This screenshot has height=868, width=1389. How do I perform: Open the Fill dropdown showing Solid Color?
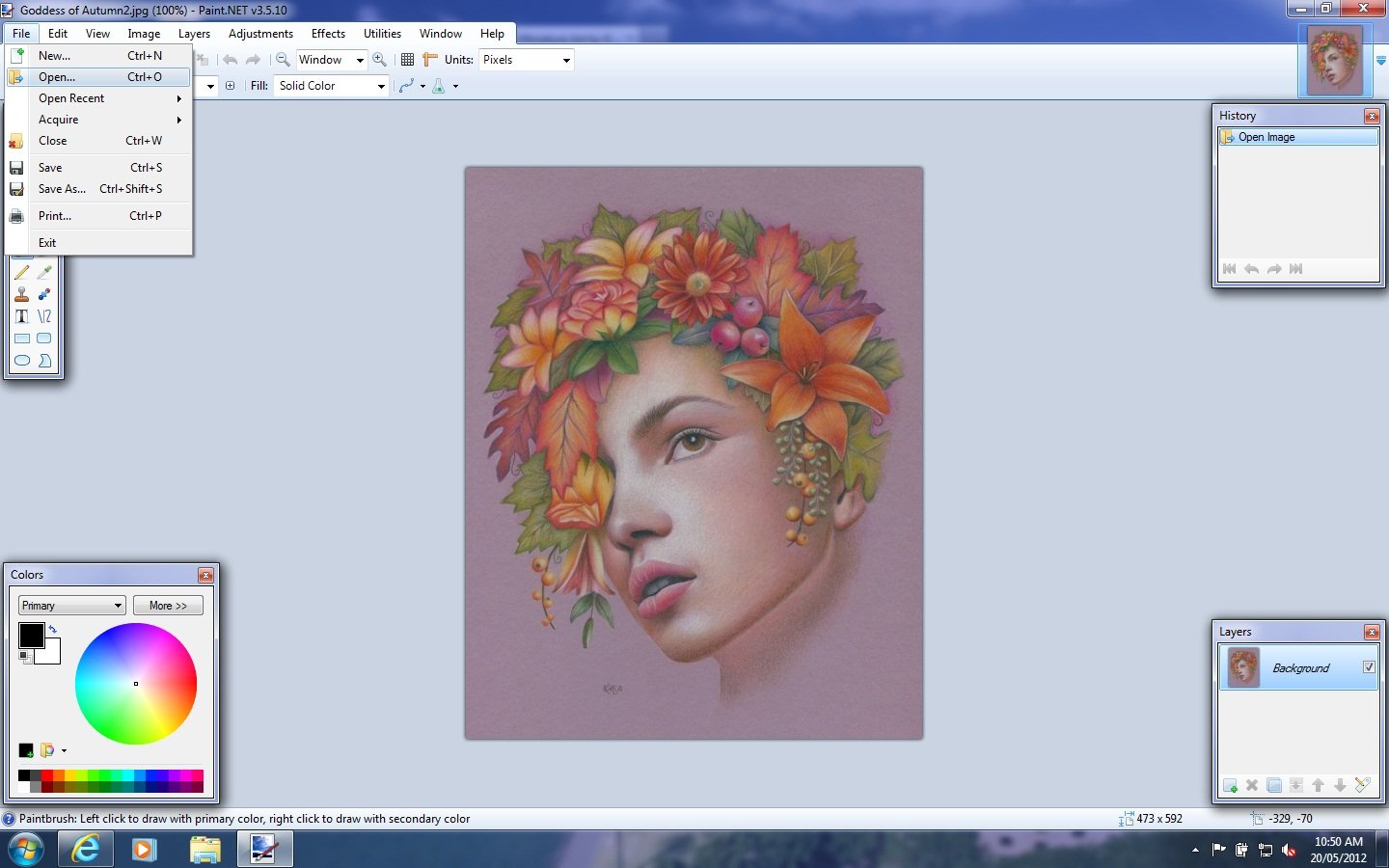(x=332, y=86)
